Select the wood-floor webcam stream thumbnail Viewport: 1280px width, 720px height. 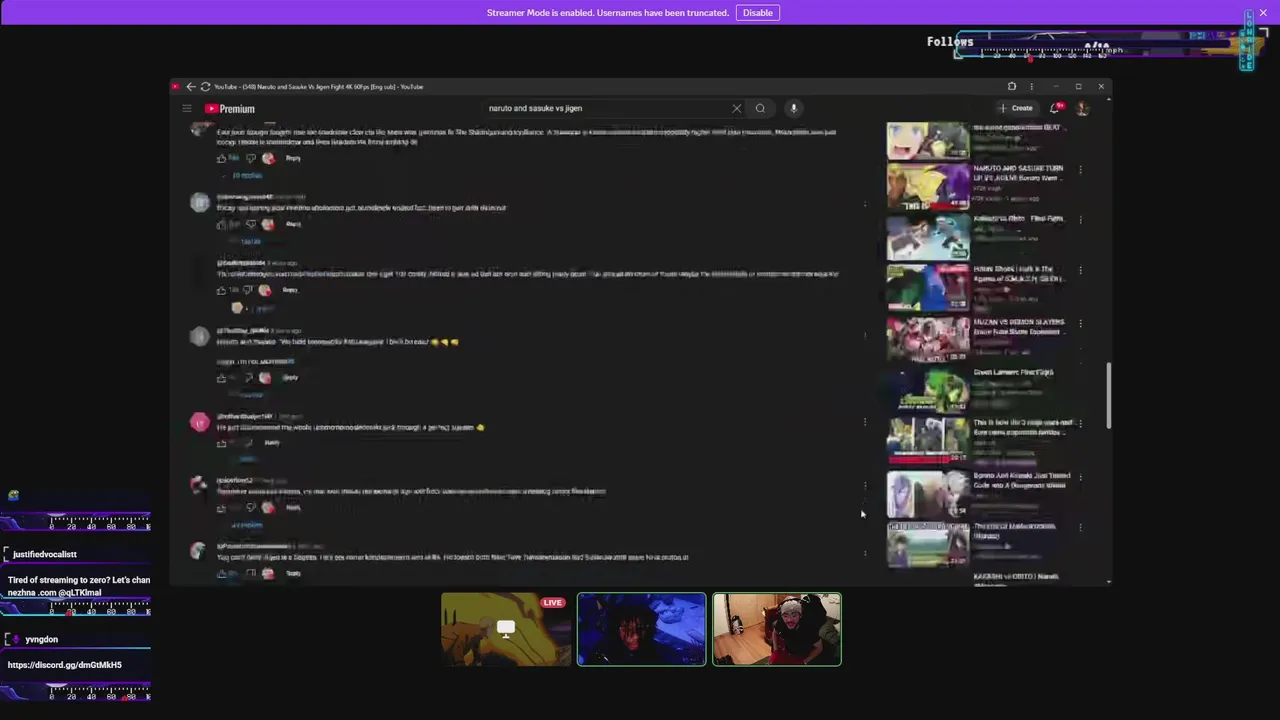(x=777, y=629)
